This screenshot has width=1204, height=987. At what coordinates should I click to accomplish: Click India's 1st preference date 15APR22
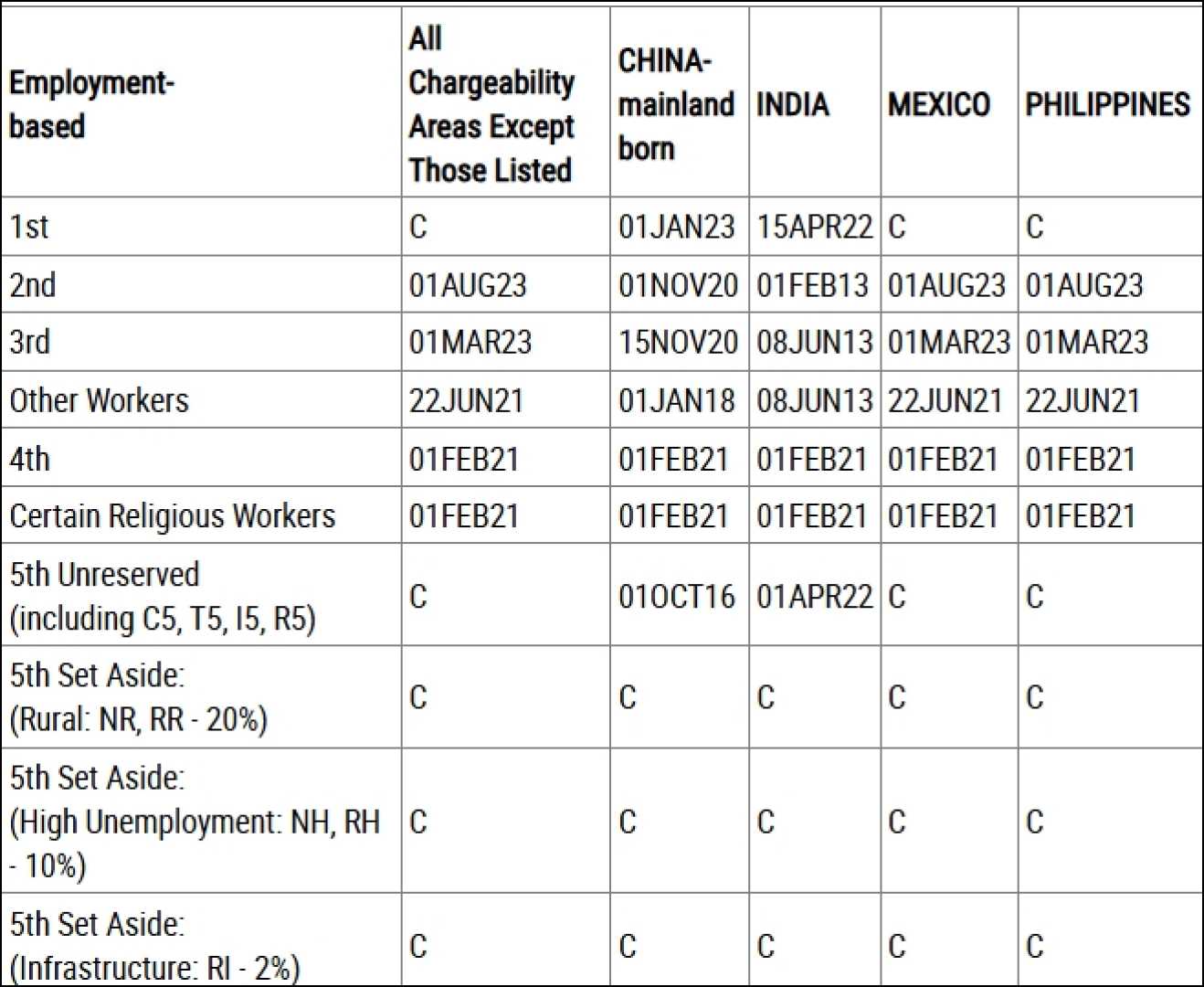tap(814, 227)
